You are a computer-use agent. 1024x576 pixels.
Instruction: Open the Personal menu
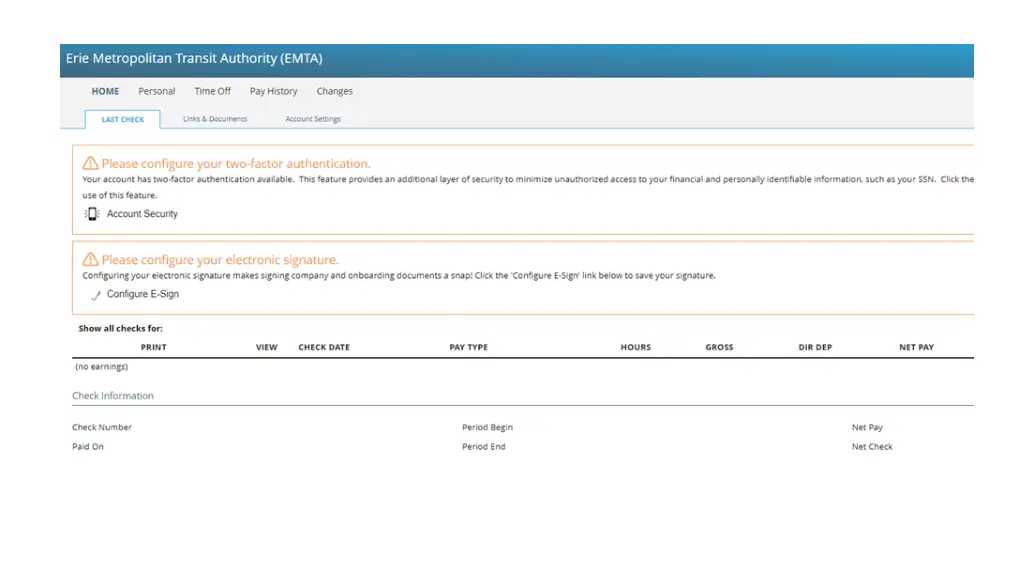(157, 91)
